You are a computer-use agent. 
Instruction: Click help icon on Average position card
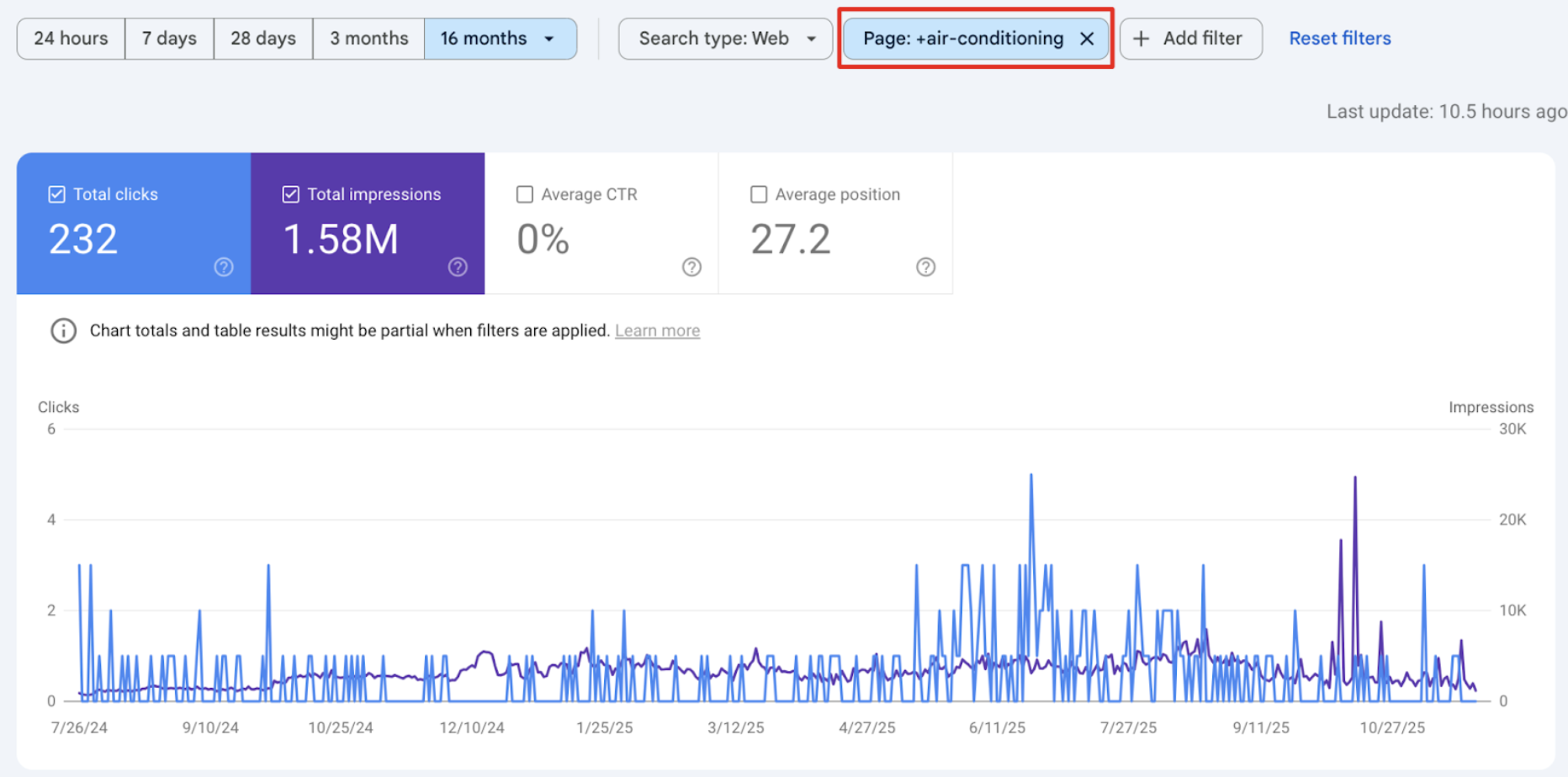(925, 267)
